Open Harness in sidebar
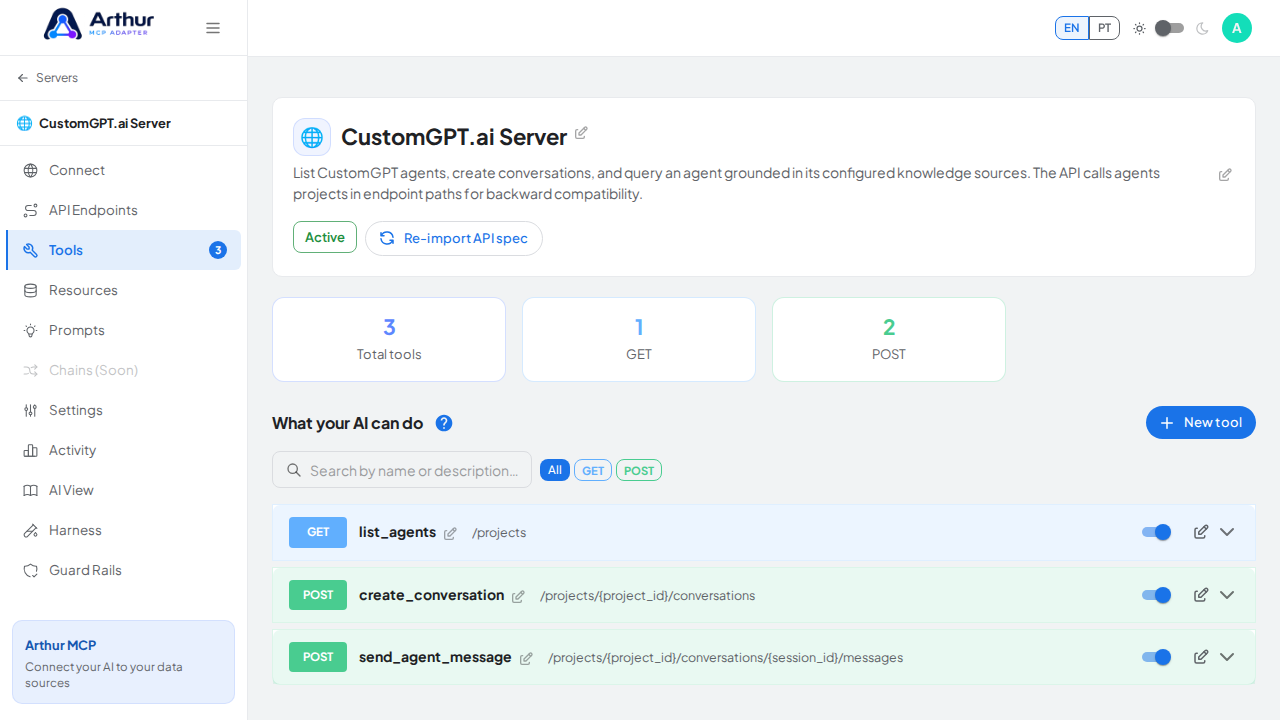1280x720 pixels. pos(123,530)
